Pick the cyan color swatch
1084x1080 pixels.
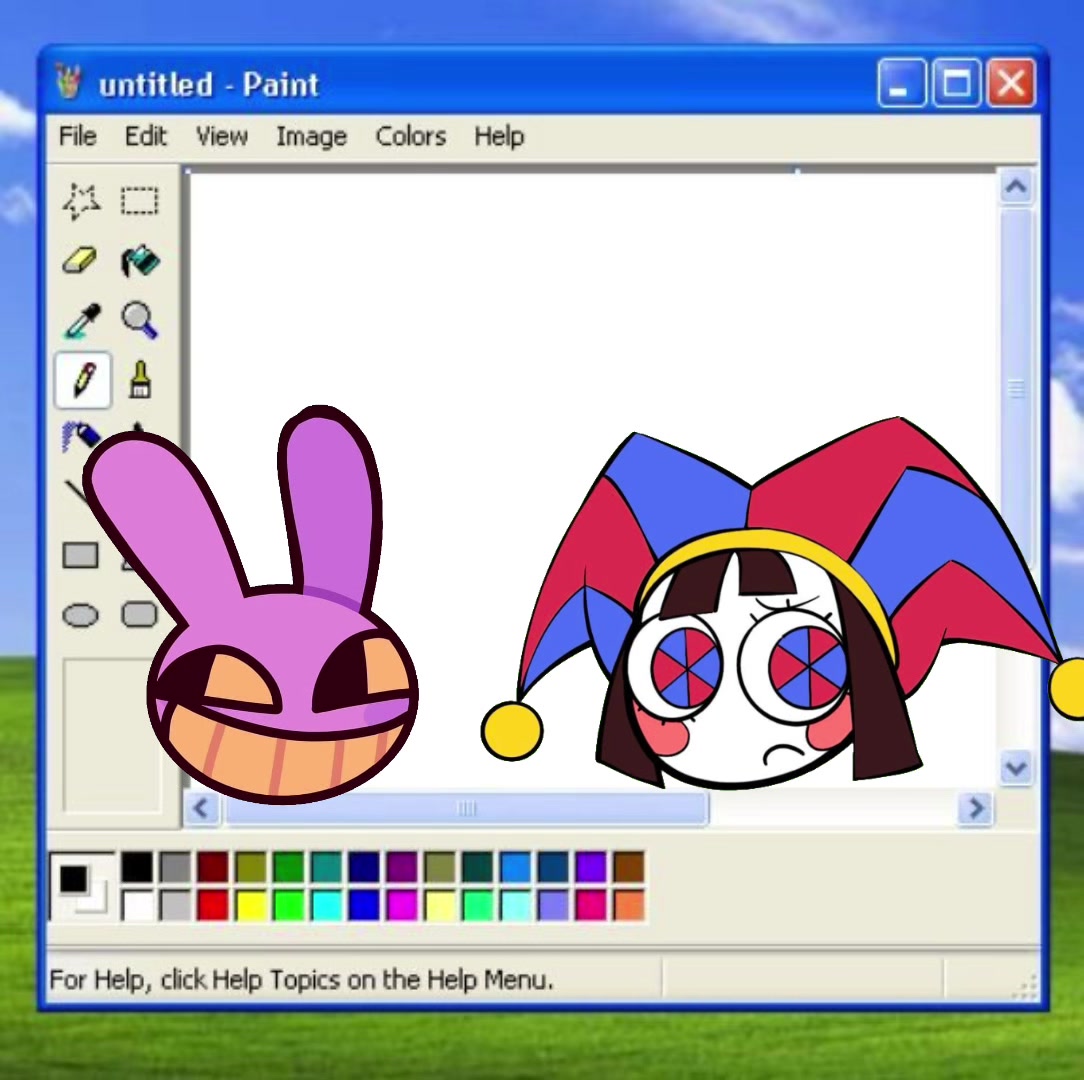coord(326,905)
